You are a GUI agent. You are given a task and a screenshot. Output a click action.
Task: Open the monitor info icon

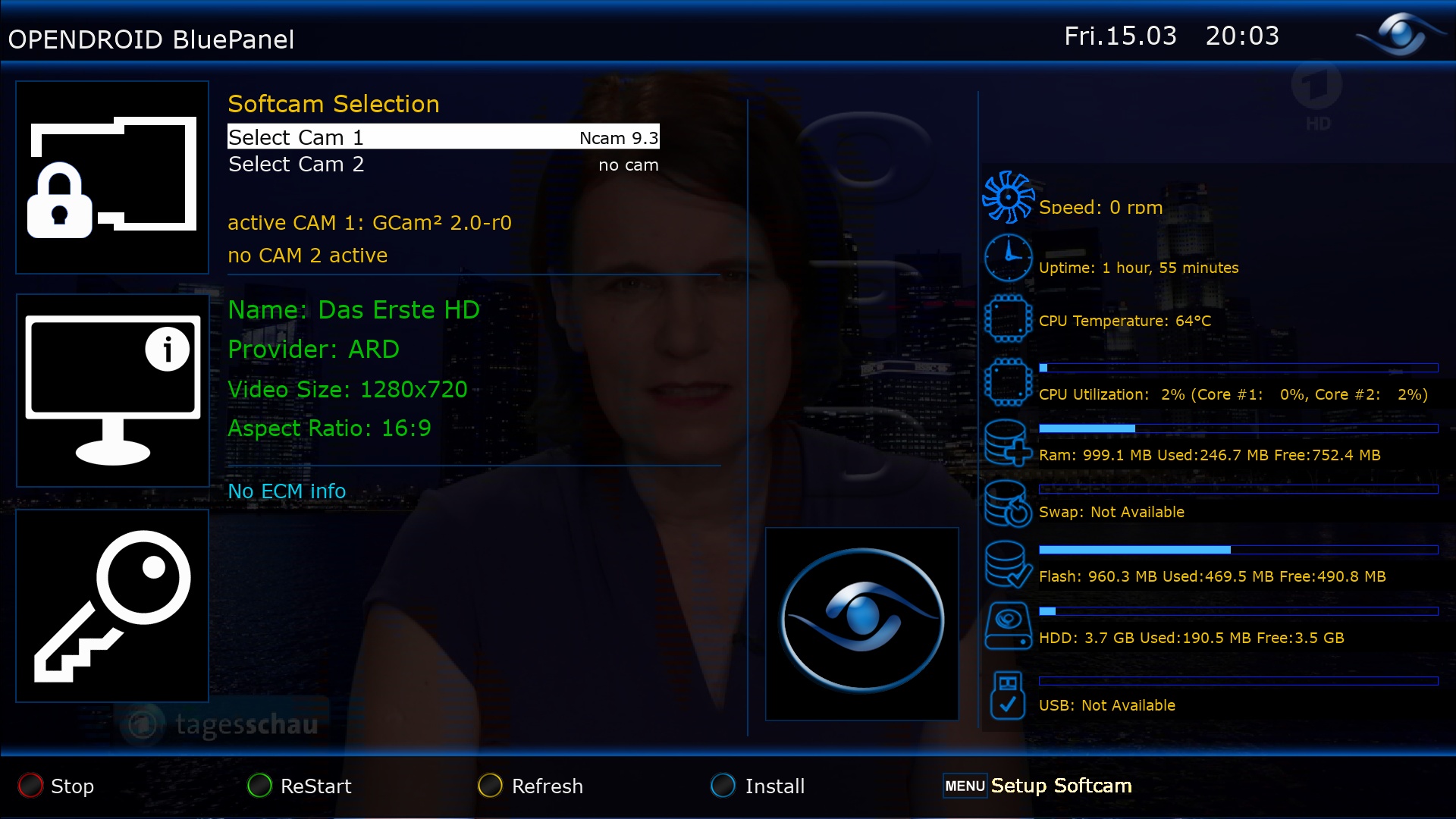112,391
